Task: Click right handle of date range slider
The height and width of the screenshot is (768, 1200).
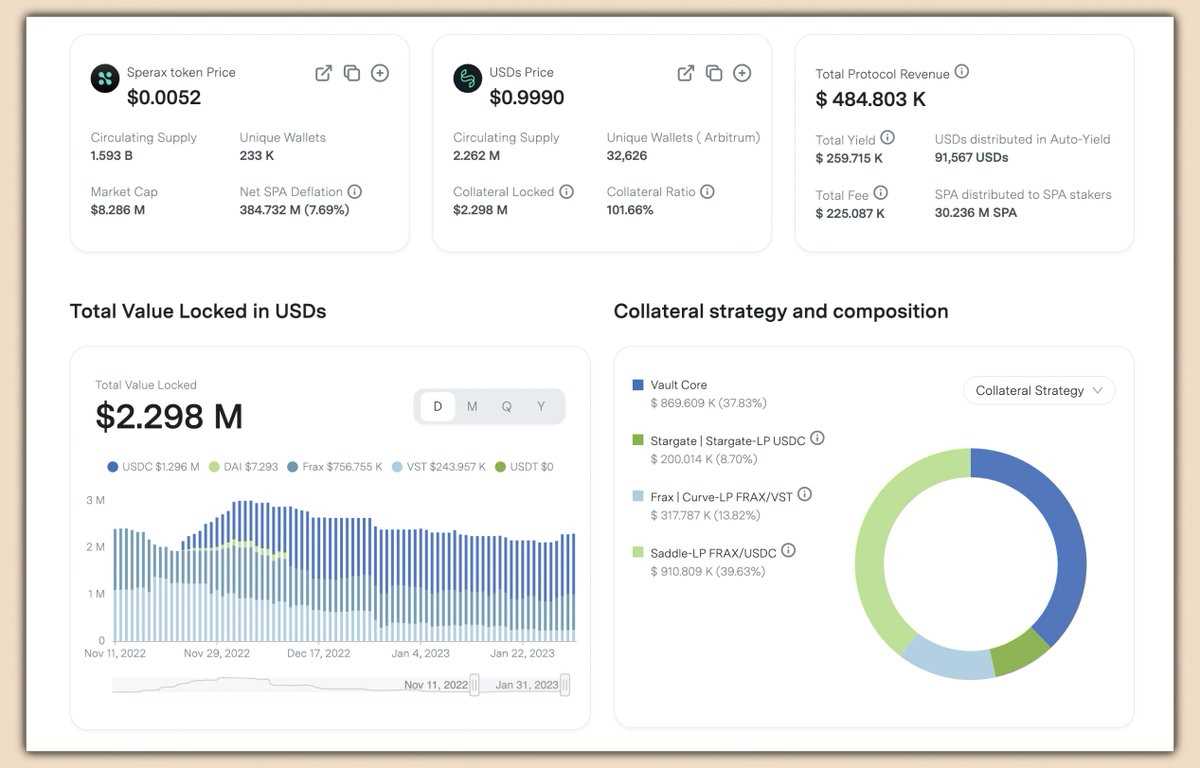Action: pyautogui.click(x=565, y=685)
